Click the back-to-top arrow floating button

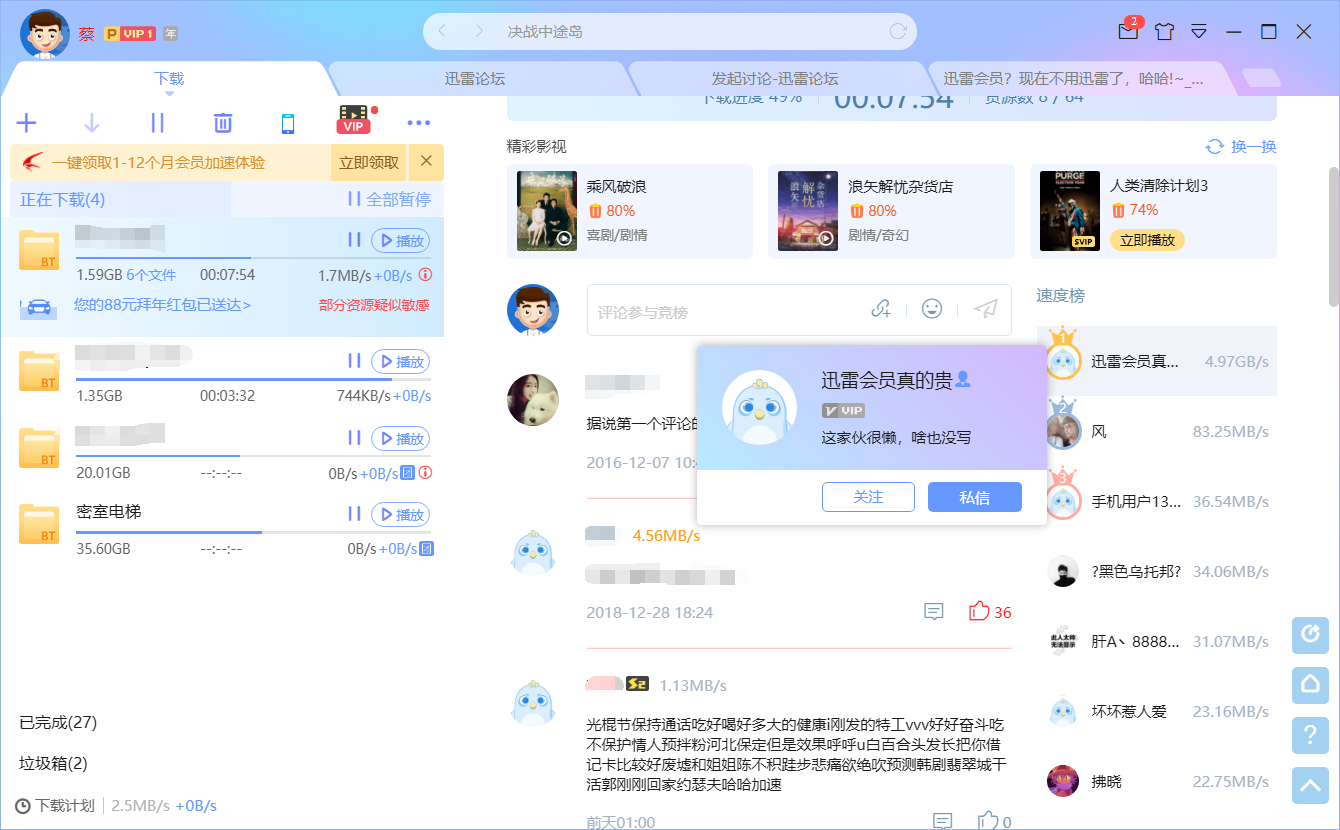(x=1310, y=786)
